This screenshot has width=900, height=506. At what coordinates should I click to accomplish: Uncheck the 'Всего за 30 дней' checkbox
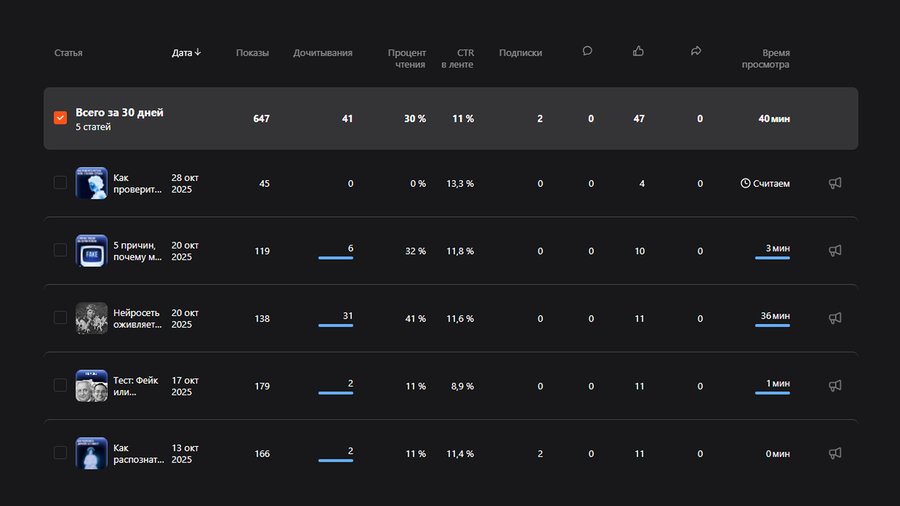click(x=60, y=118)
